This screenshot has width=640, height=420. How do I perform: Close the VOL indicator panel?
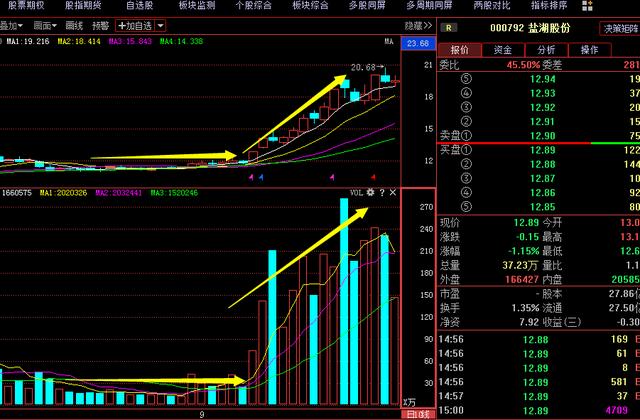tap(393, 192)
